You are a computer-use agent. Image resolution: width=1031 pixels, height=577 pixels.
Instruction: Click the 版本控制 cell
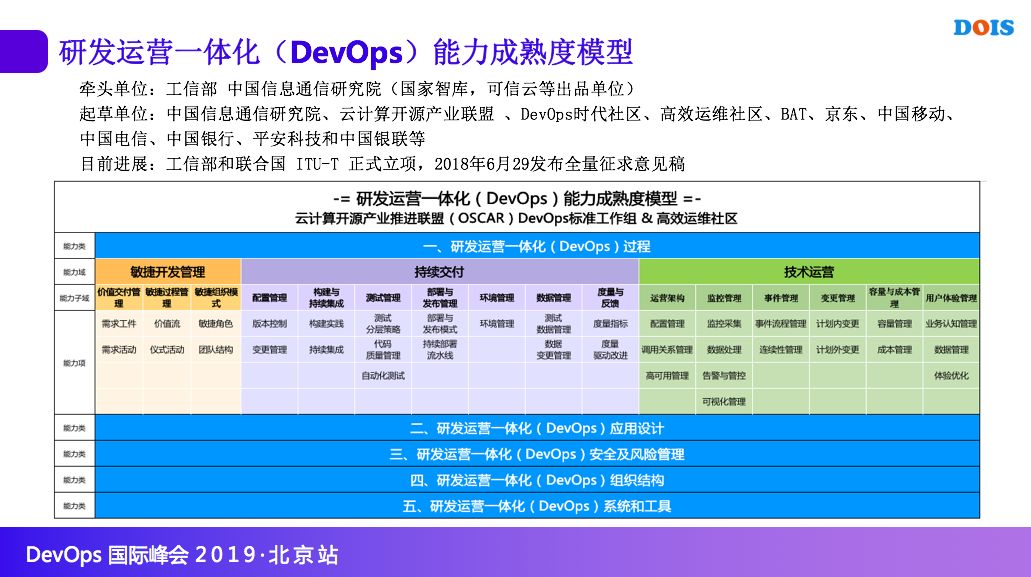click(270, 323)
